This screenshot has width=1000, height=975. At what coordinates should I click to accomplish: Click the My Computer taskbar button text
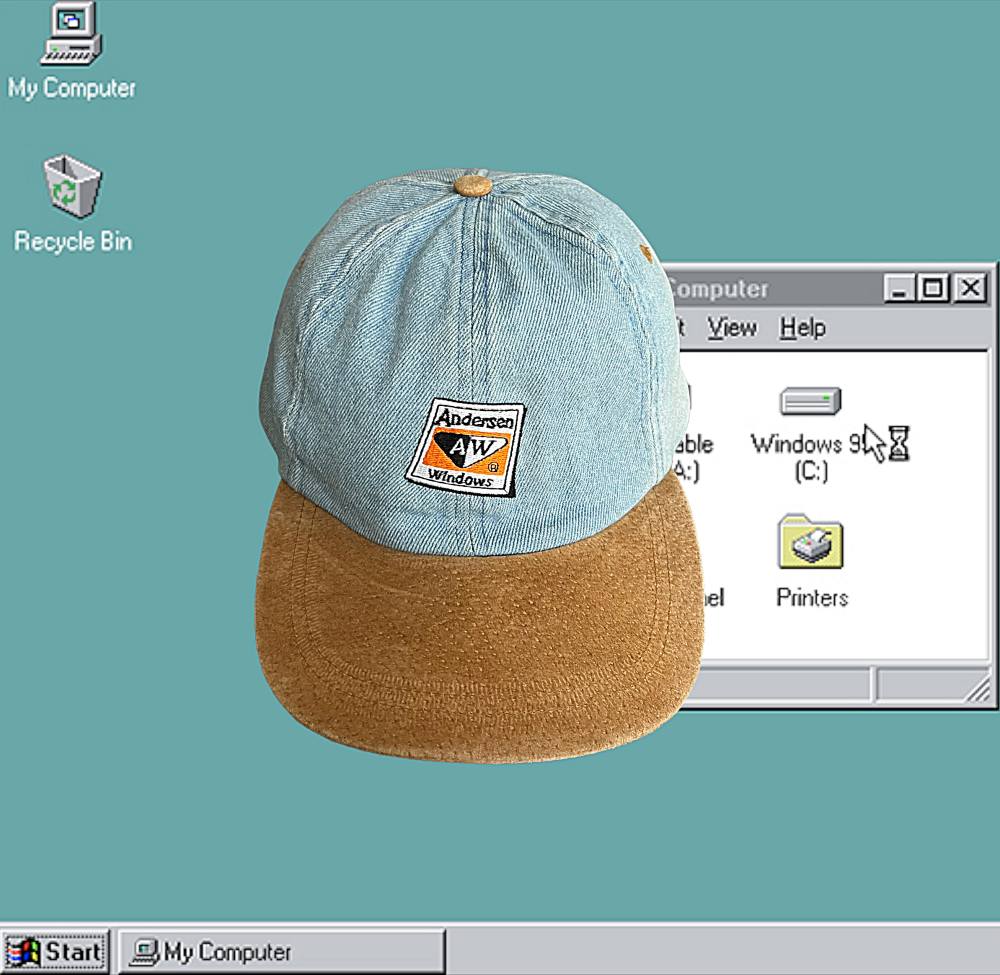227,951
